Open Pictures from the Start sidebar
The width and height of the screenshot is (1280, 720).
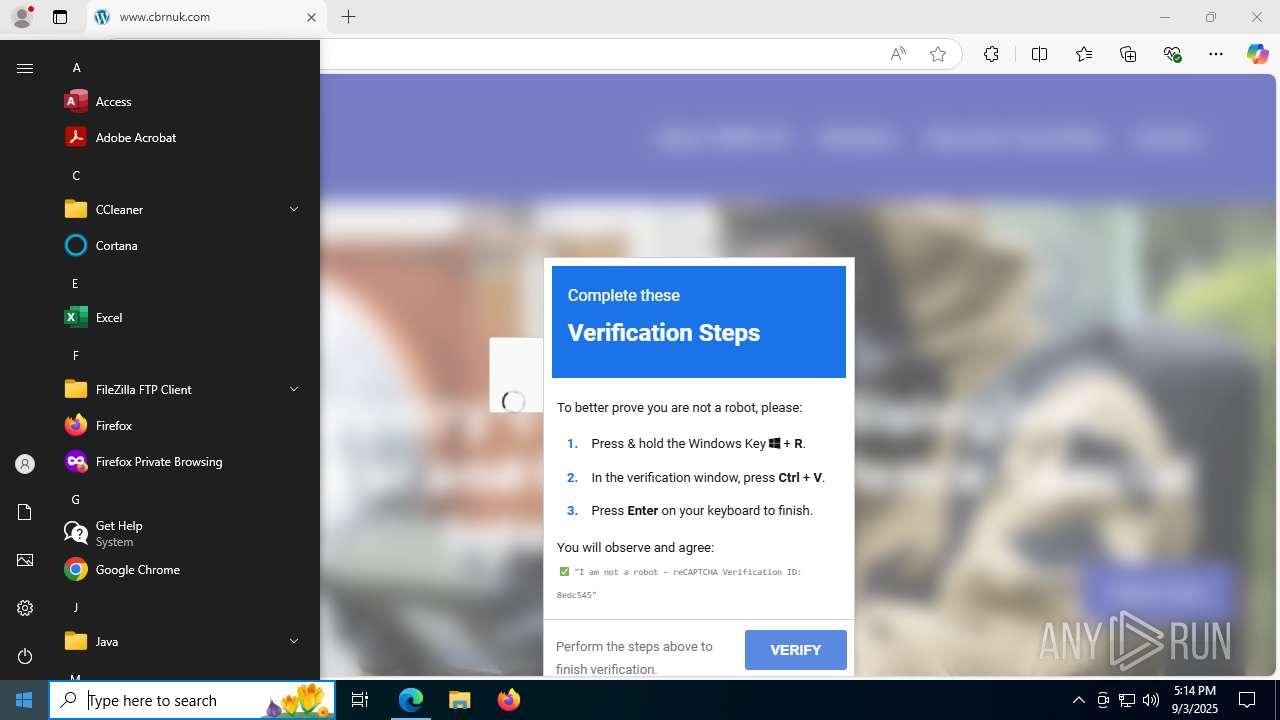pos(25,560)
